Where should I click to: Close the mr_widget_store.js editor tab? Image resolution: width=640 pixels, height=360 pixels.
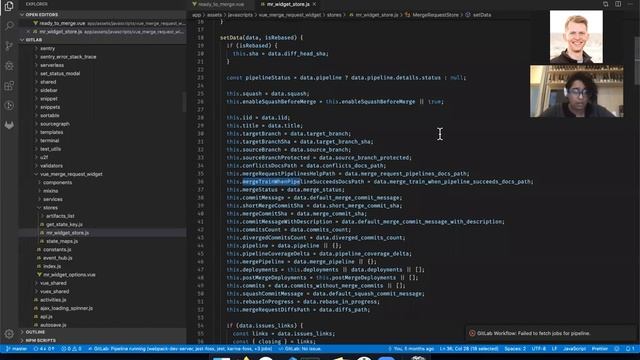314,4
